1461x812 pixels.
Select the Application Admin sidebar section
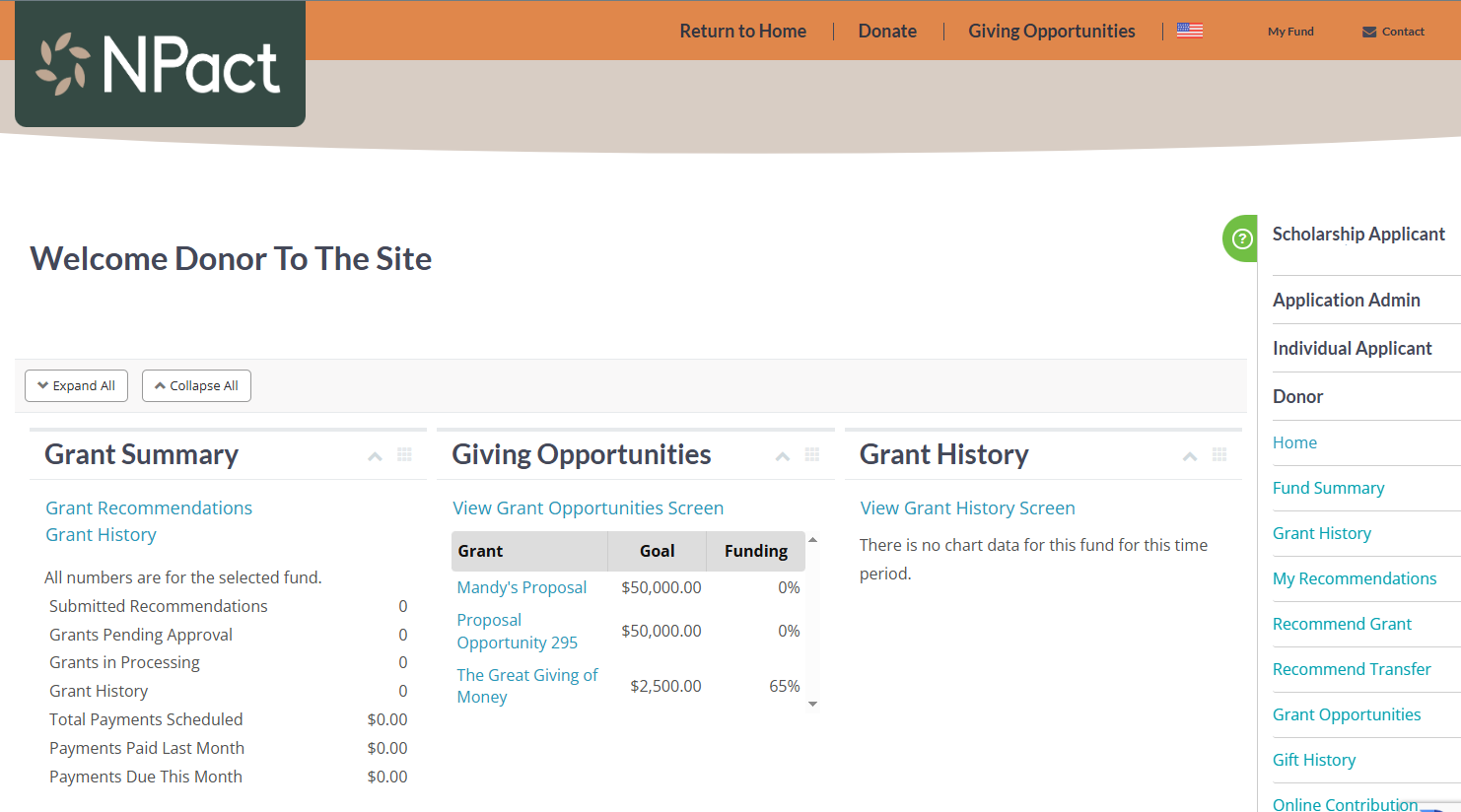point(1347,300)
